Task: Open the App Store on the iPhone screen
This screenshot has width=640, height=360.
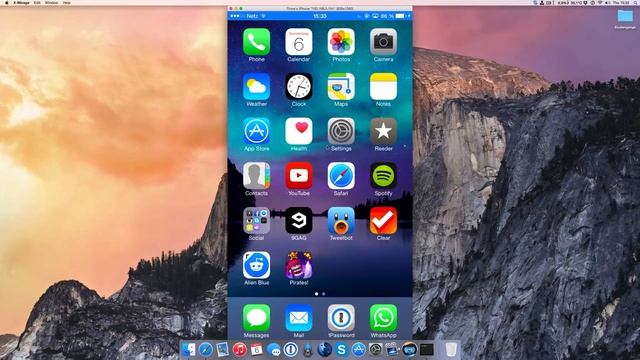Action: tap(256, 131)
